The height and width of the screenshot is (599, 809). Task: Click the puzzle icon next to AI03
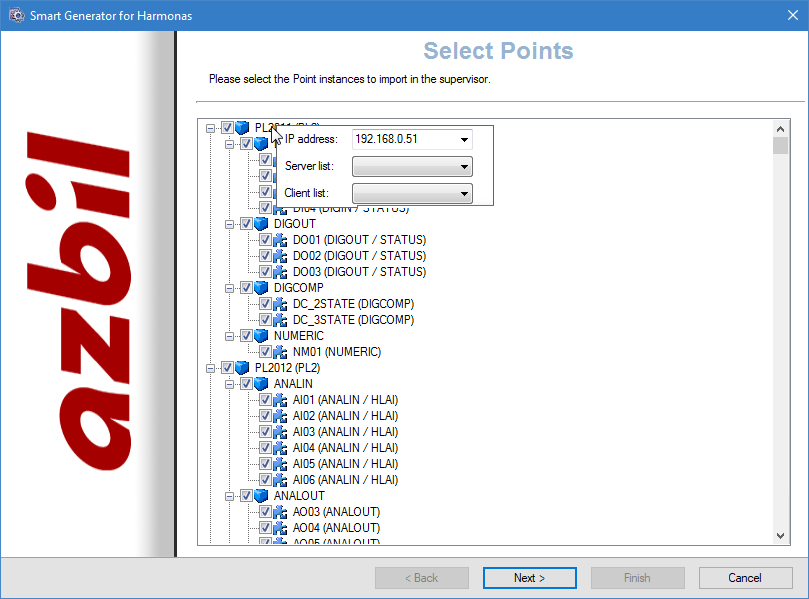[x=280, y=432]
